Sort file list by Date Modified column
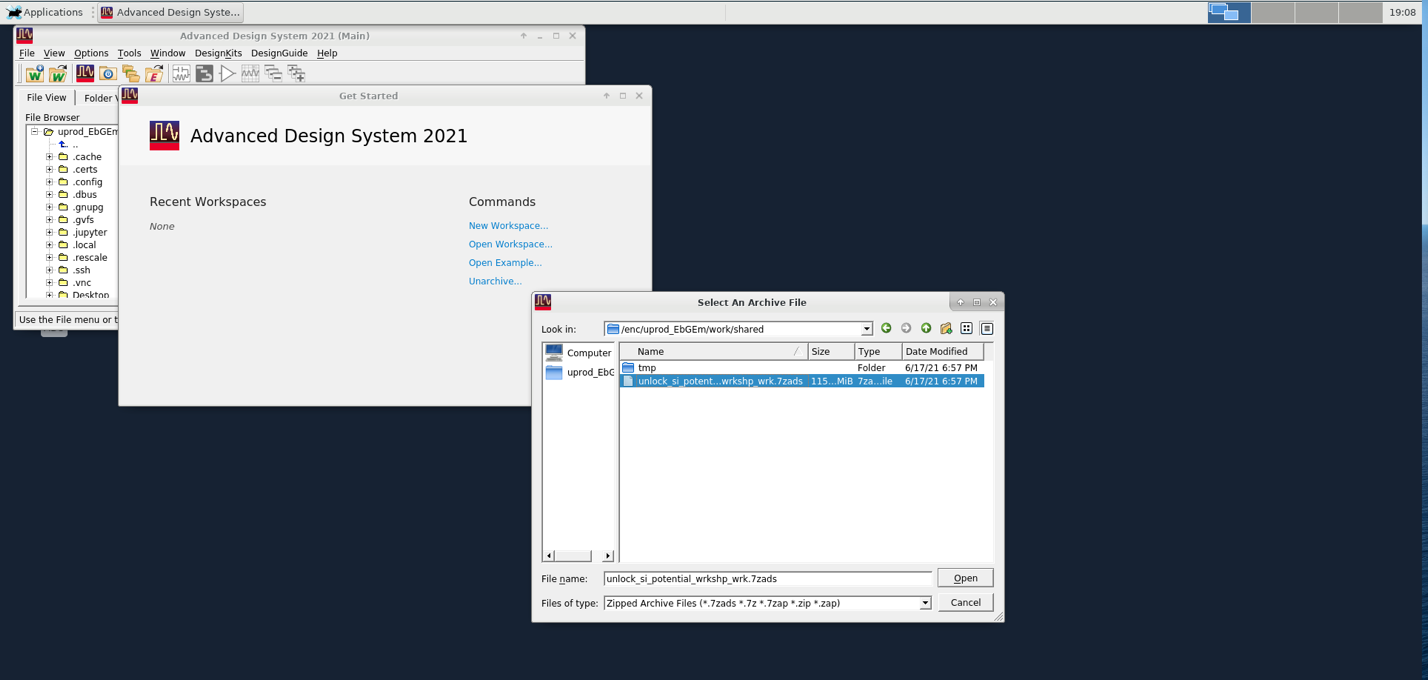 (x=943, y=352)
